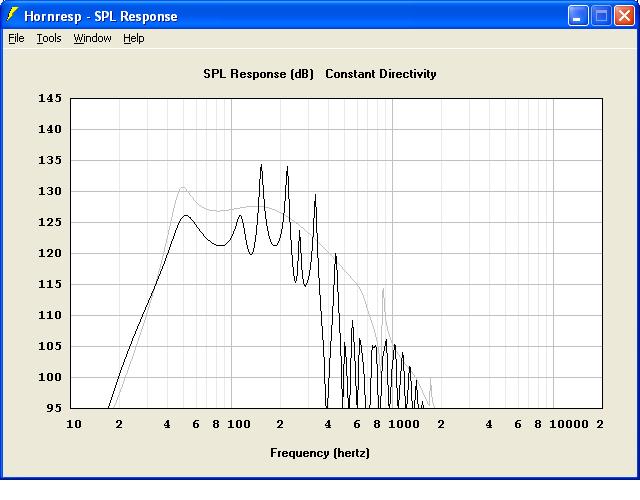640x500 pixels.
Task: Click the 1000 label on frequency axis
Action: pyautogui.click(x=404, y=424)
